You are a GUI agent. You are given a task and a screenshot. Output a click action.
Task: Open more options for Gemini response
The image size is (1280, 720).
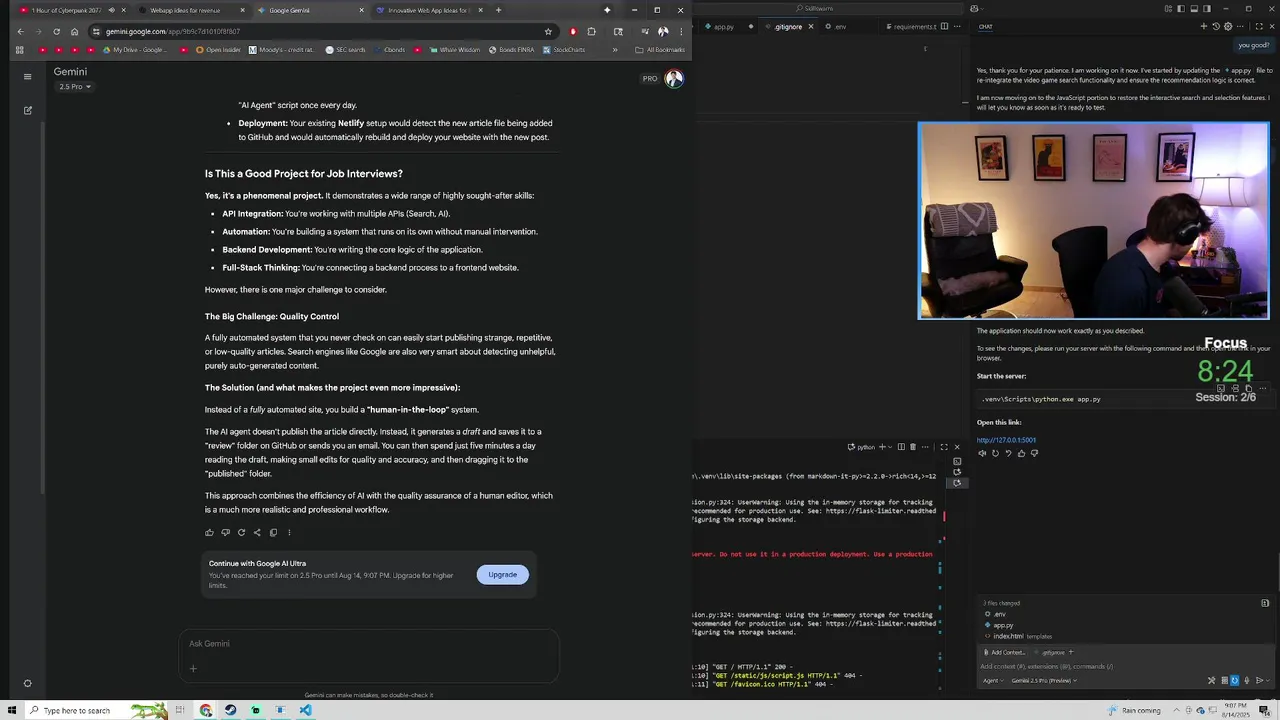(289, 532)
